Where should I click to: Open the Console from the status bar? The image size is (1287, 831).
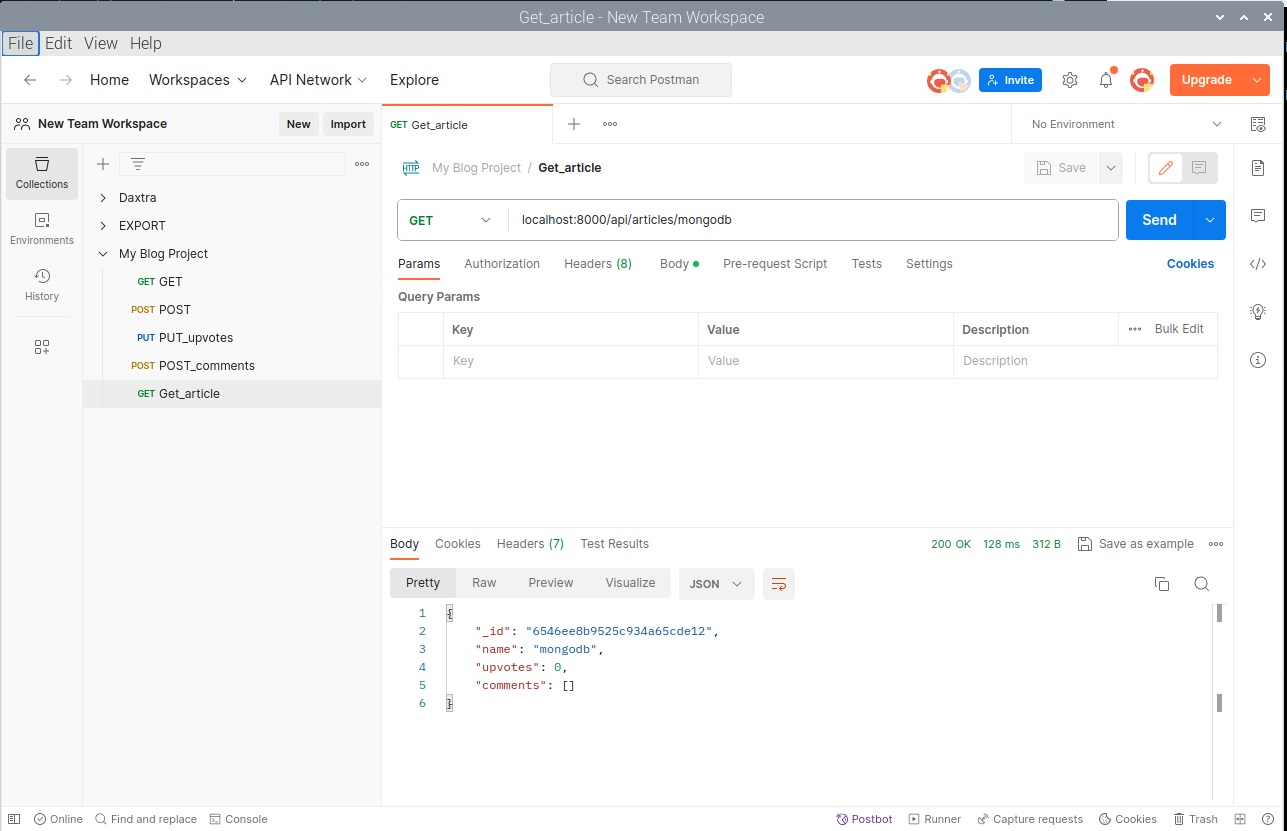[239, 819]
